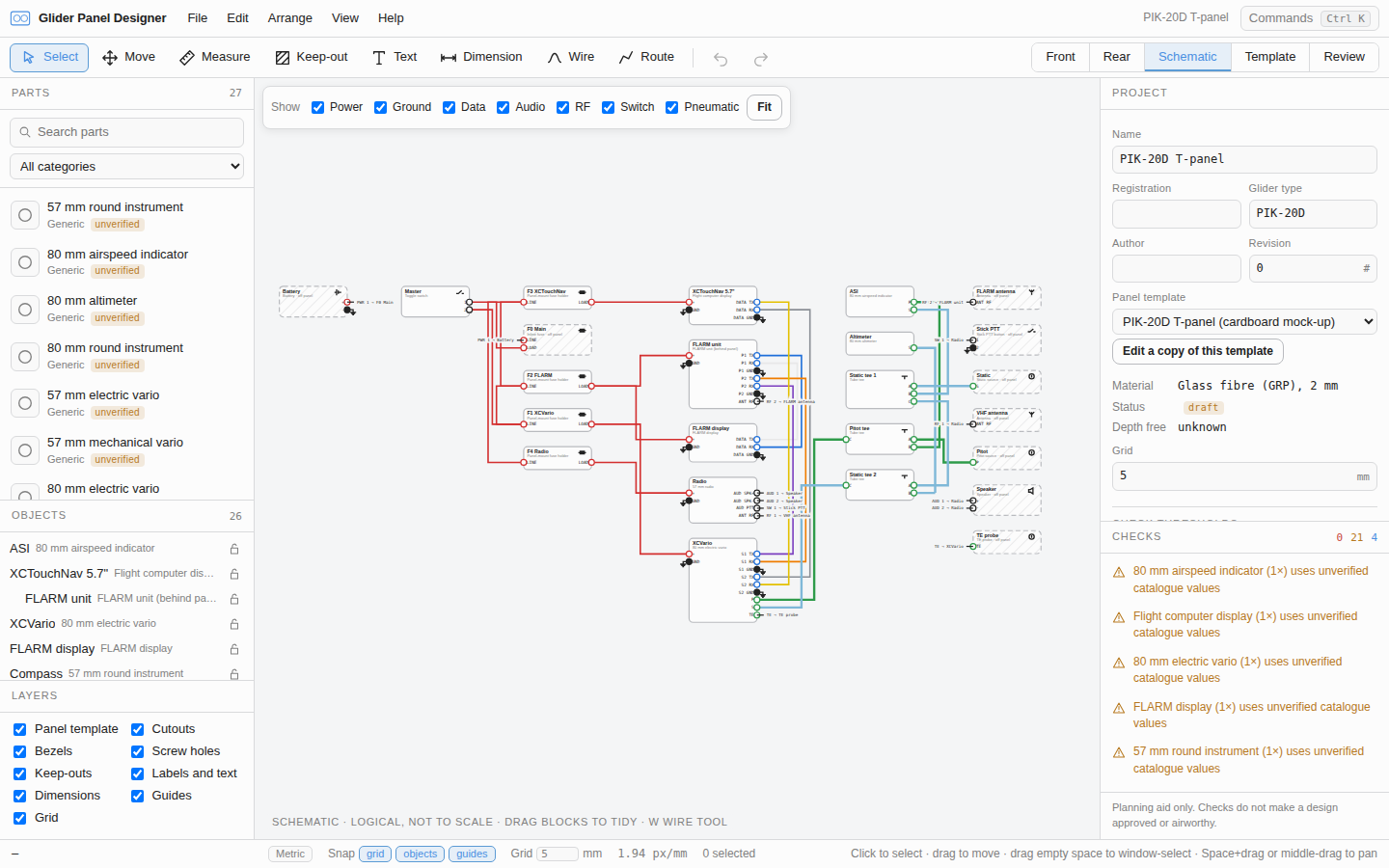Image resolution: width=1389 pixels, height=868 pixels.
Task: Select the Dimension tool
Action: [x=481, y=58]
